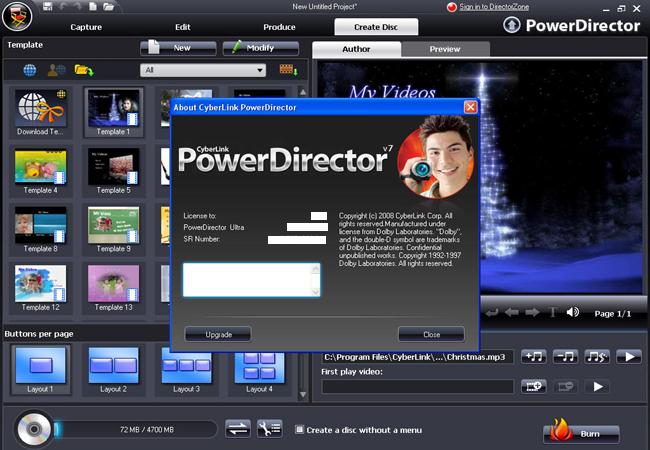Select the Template 13 thumbnail
The image size is (650, 450).
click(113, 288)
